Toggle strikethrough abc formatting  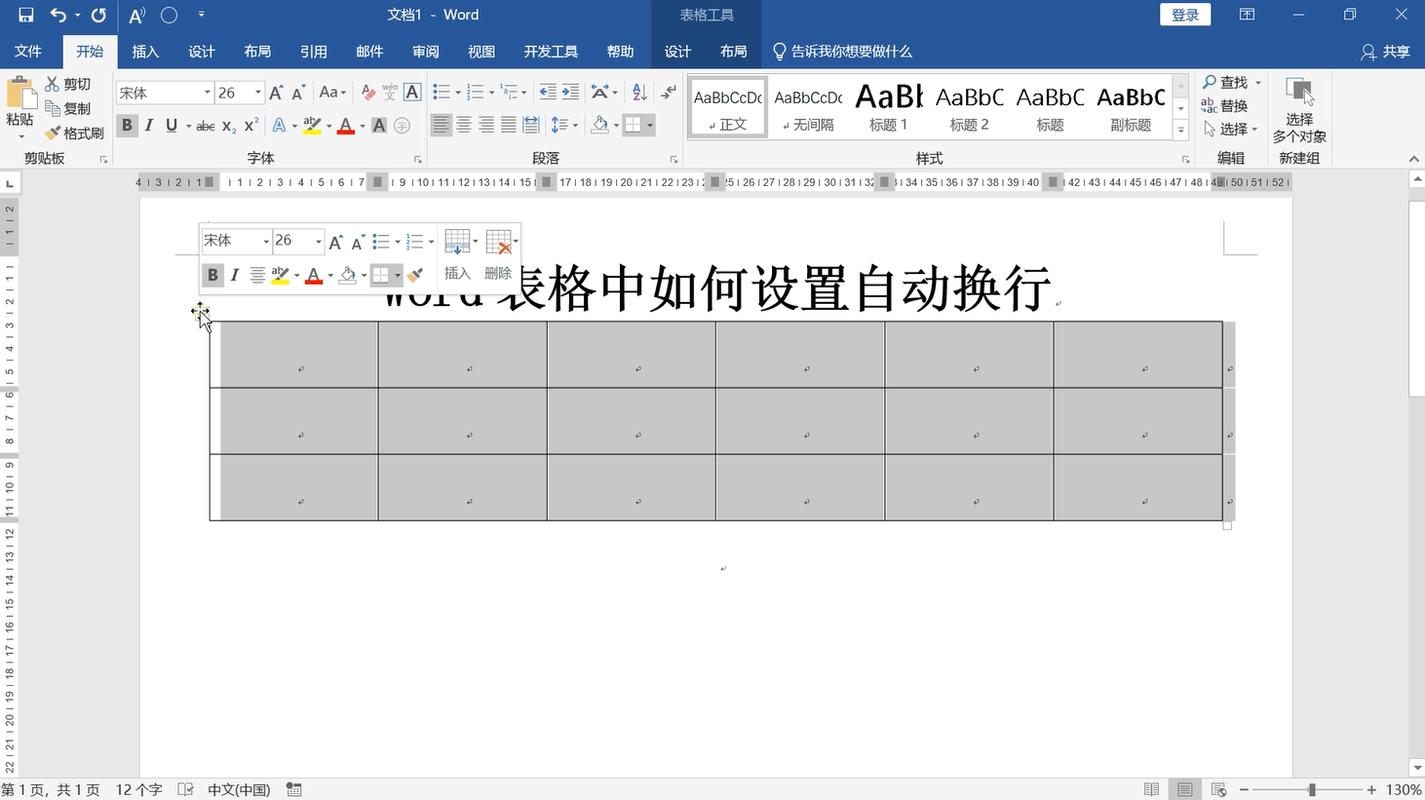pyautogui.click(x=205, y=125)
